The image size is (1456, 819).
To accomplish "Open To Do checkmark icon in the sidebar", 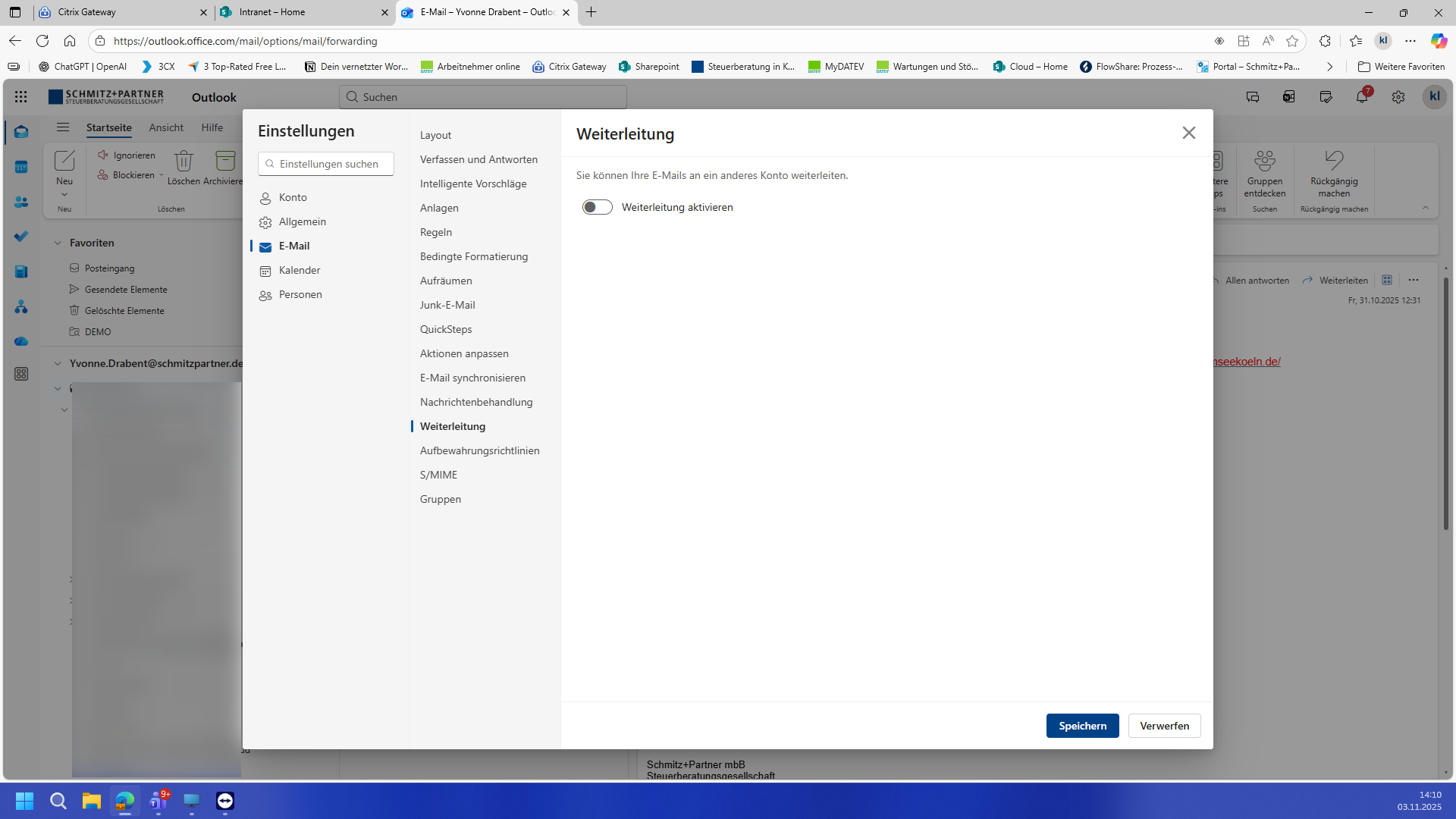I will point(21,237).
